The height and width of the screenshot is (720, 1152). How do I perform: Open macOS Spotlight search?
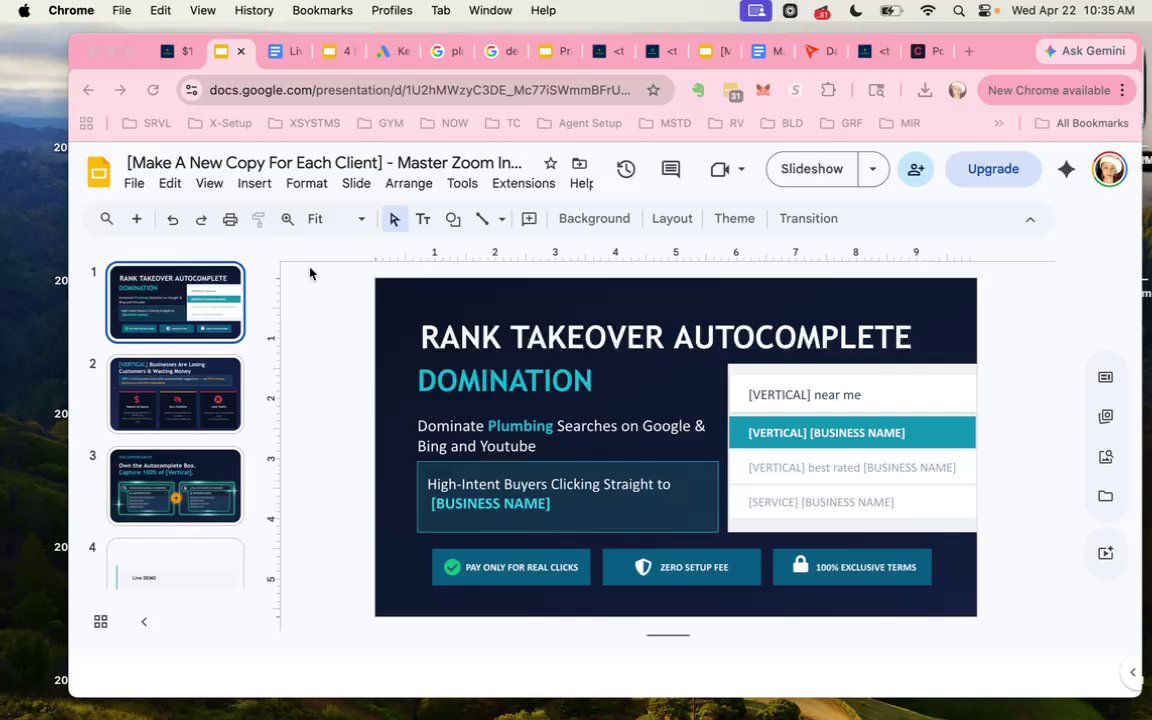tap(959, 10)
